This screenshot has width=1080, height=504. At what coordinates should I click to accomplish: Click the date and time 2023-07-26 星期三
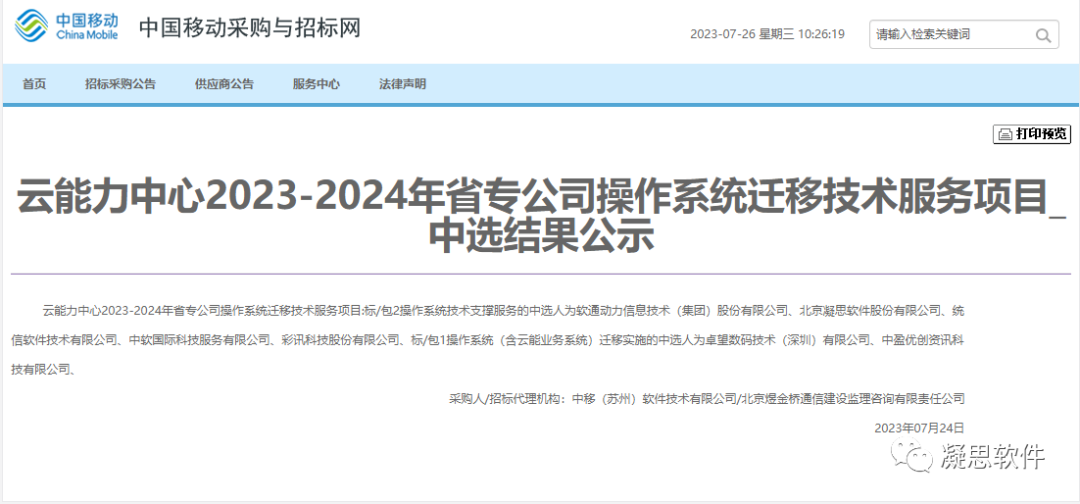(767, 34)
